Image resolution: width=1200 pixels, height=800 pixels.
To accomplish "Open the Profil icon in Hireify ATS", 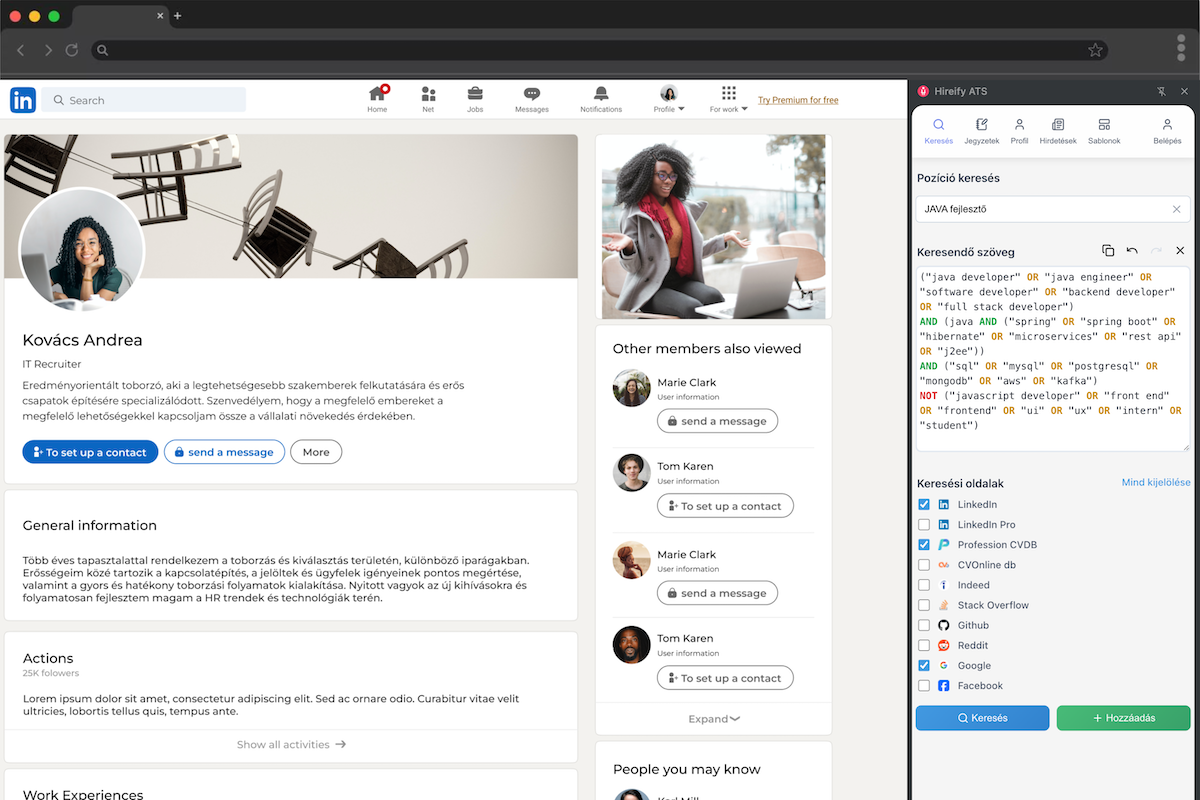I will click(1019, 130).
